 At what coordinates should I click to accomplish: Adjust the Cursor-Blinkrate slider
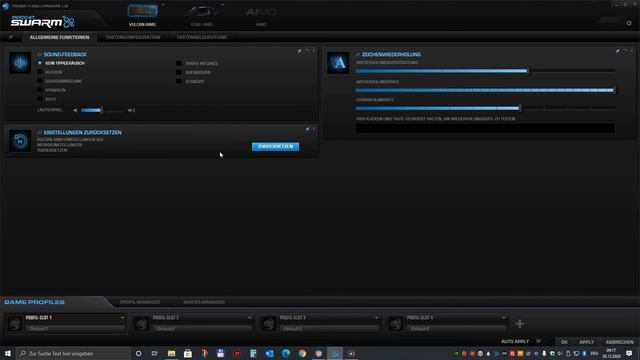pos(485,108)
